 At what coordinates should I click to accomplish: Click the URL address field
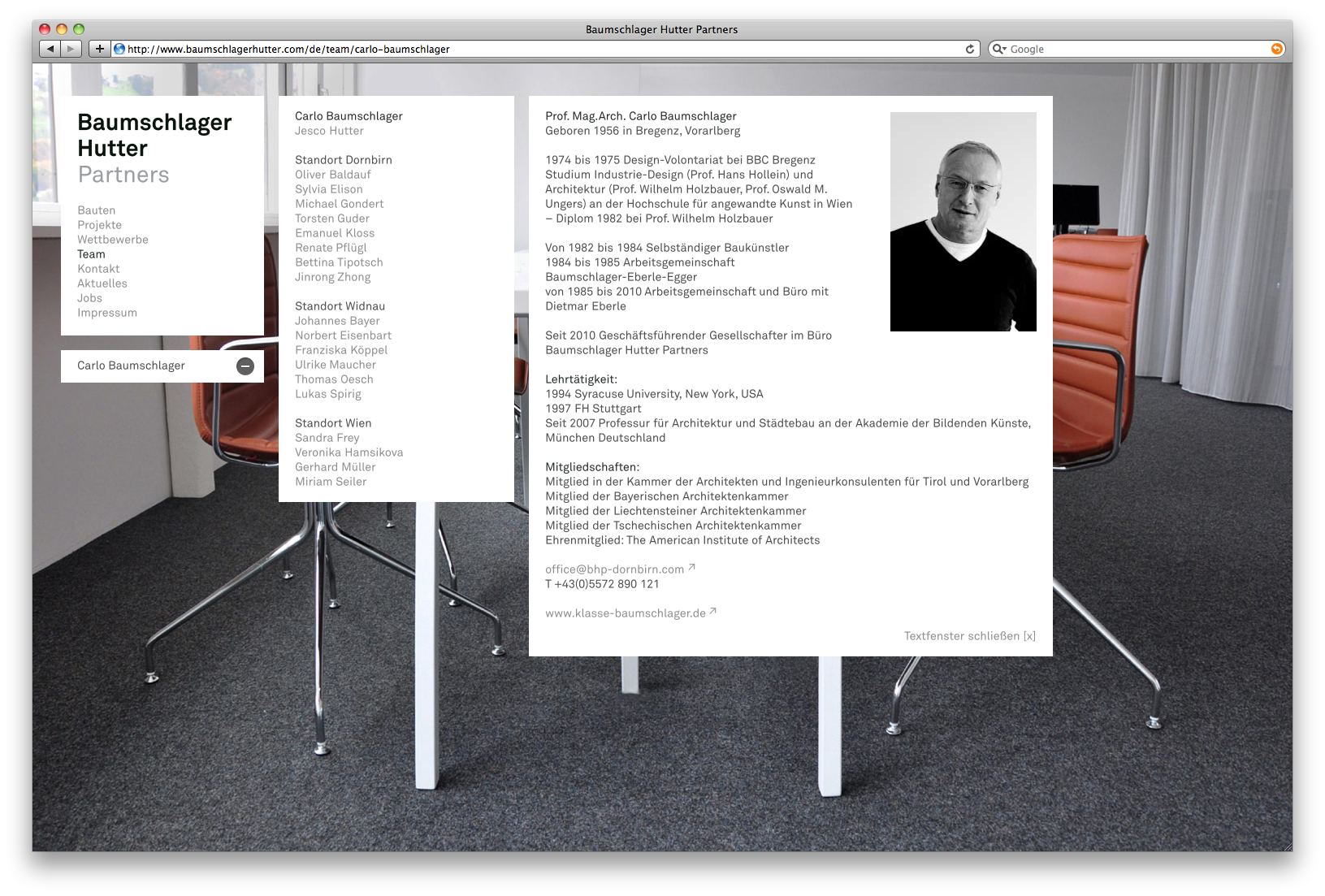pyautogui.click(x=544, y=49)
